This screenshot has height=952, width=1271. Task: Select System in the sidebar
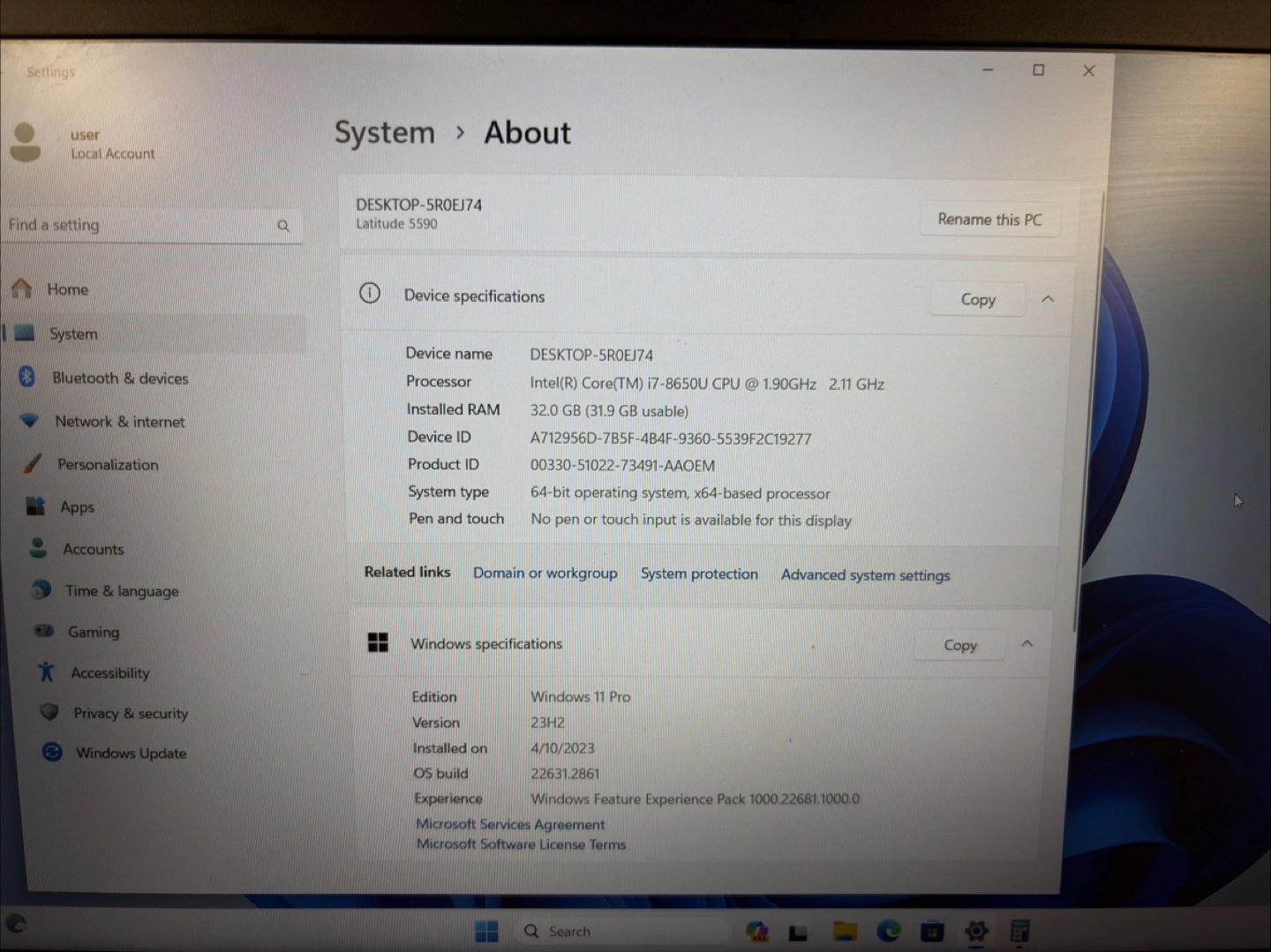click(155, 334)
